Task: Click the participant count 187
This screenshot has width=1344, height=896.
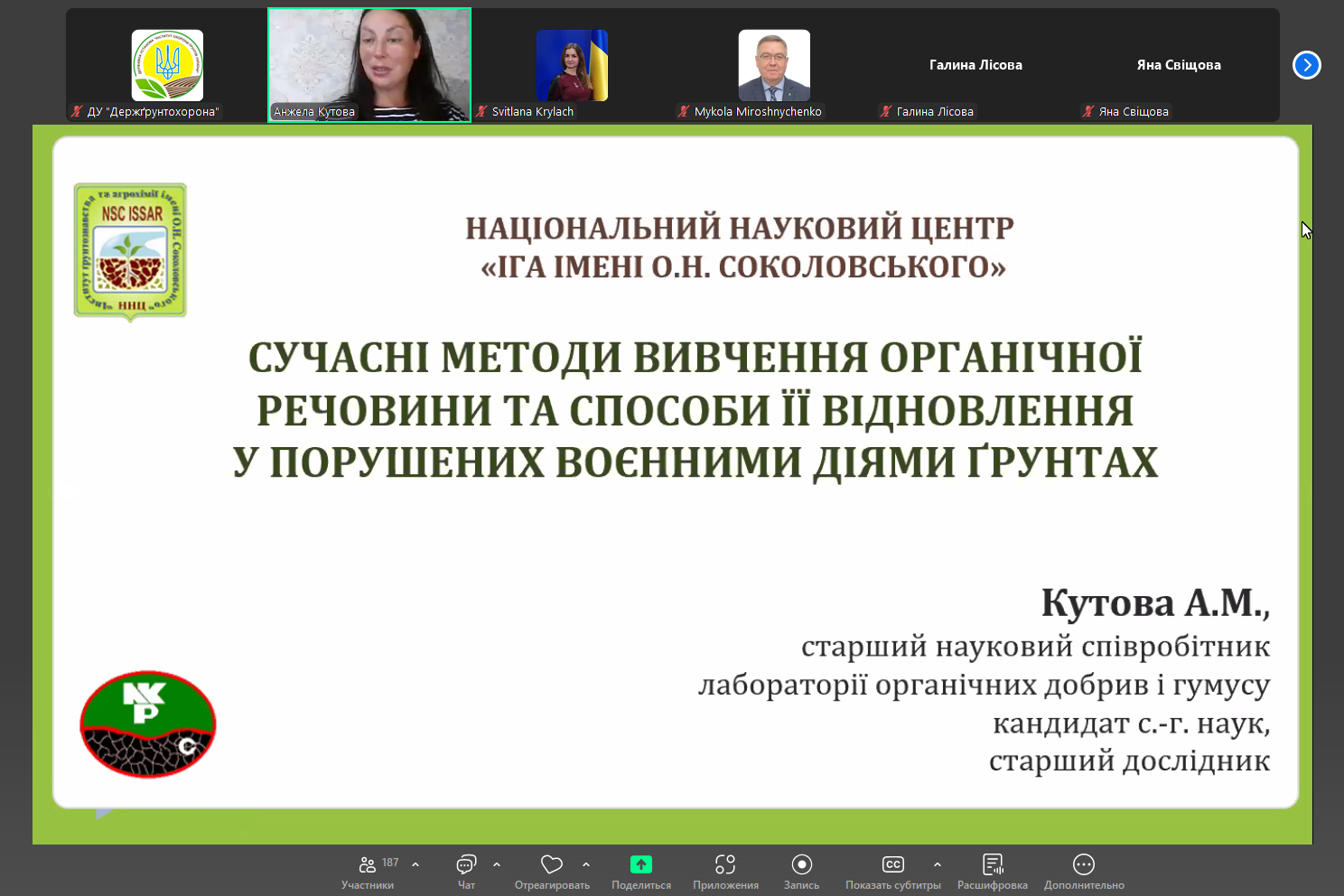Action: pyautogui.click(x=390, y=863)
